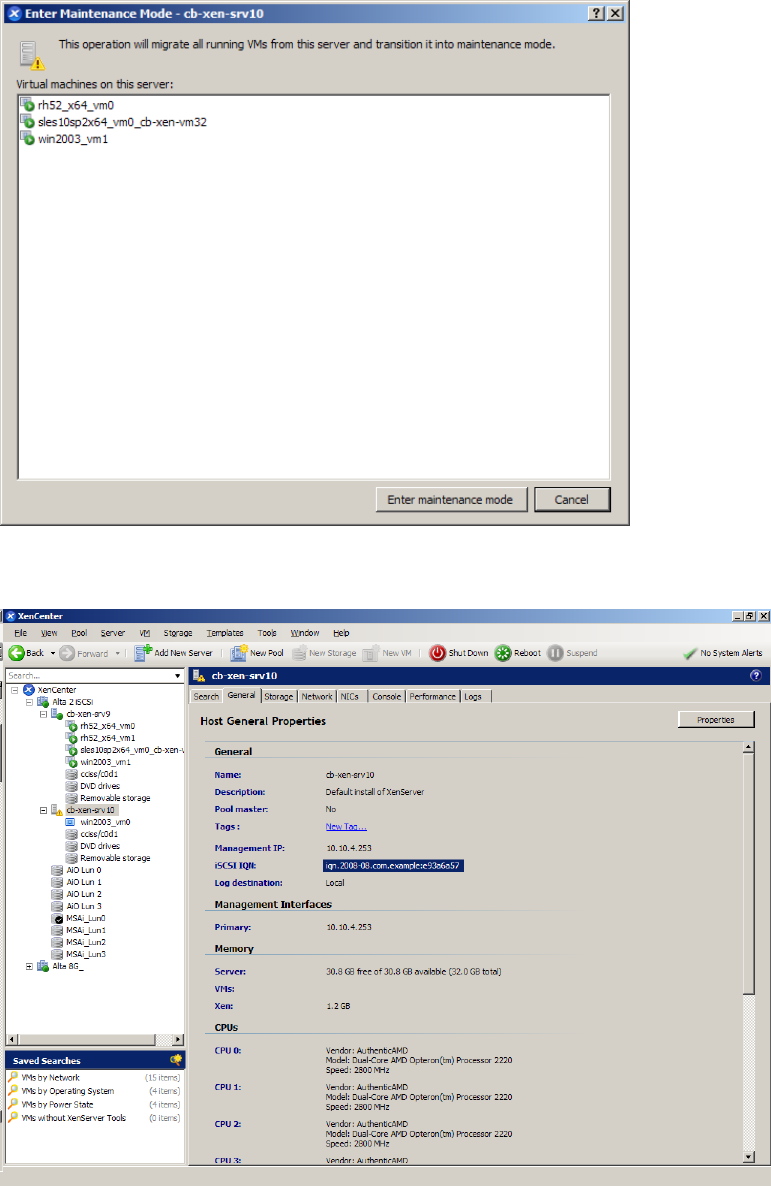Click the New Pool toolbar icon
Screen dimensions: 771x1186
coord(239,653)
